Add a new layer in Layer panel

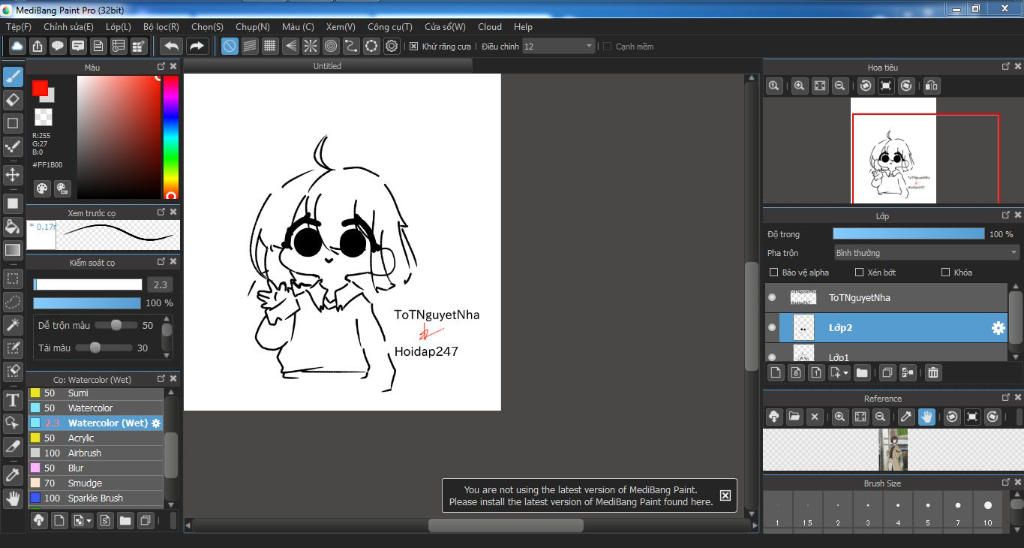pyautogui.click(x=775, y=372)
